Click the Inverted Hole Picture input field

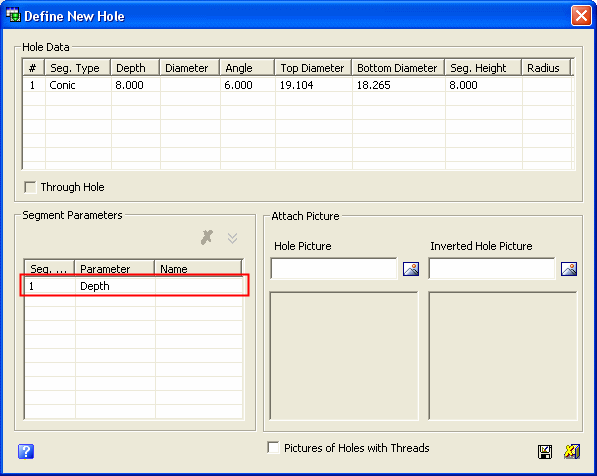point(492,268)
